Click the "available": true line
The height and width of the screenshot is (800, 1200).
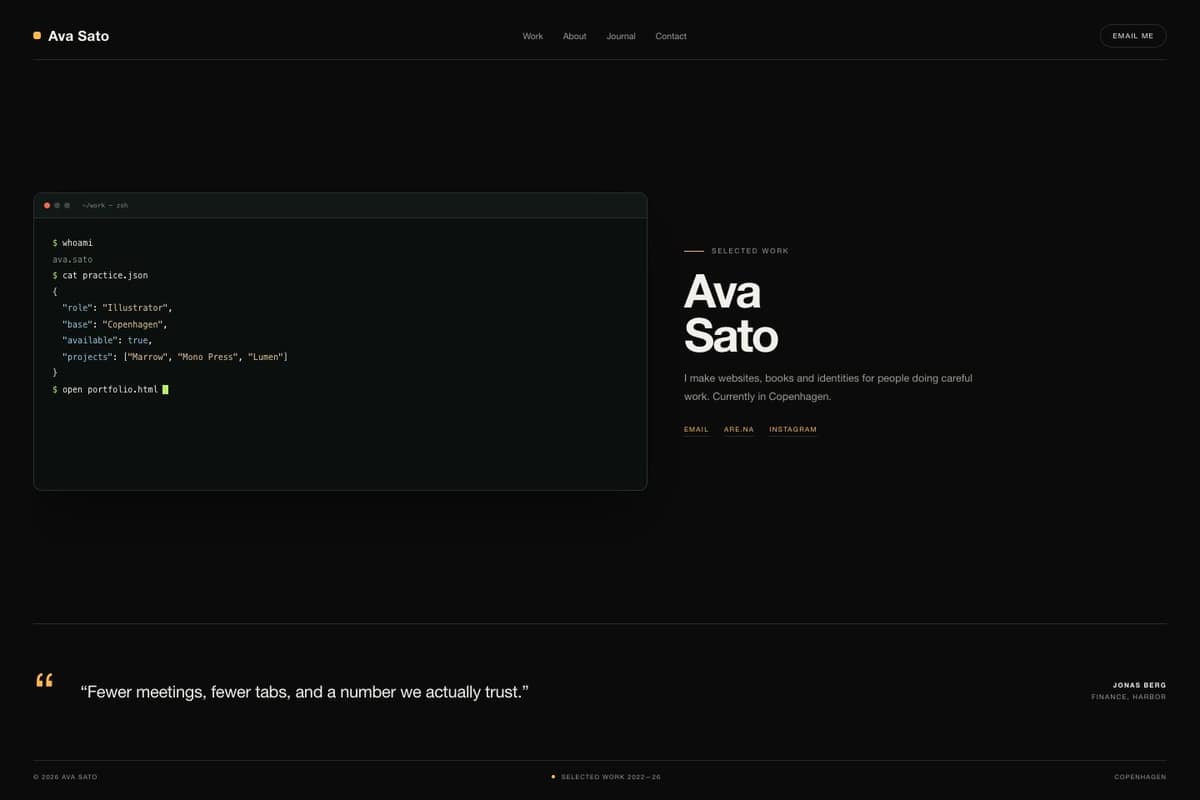pyautogui.click(x=107, y=340)
